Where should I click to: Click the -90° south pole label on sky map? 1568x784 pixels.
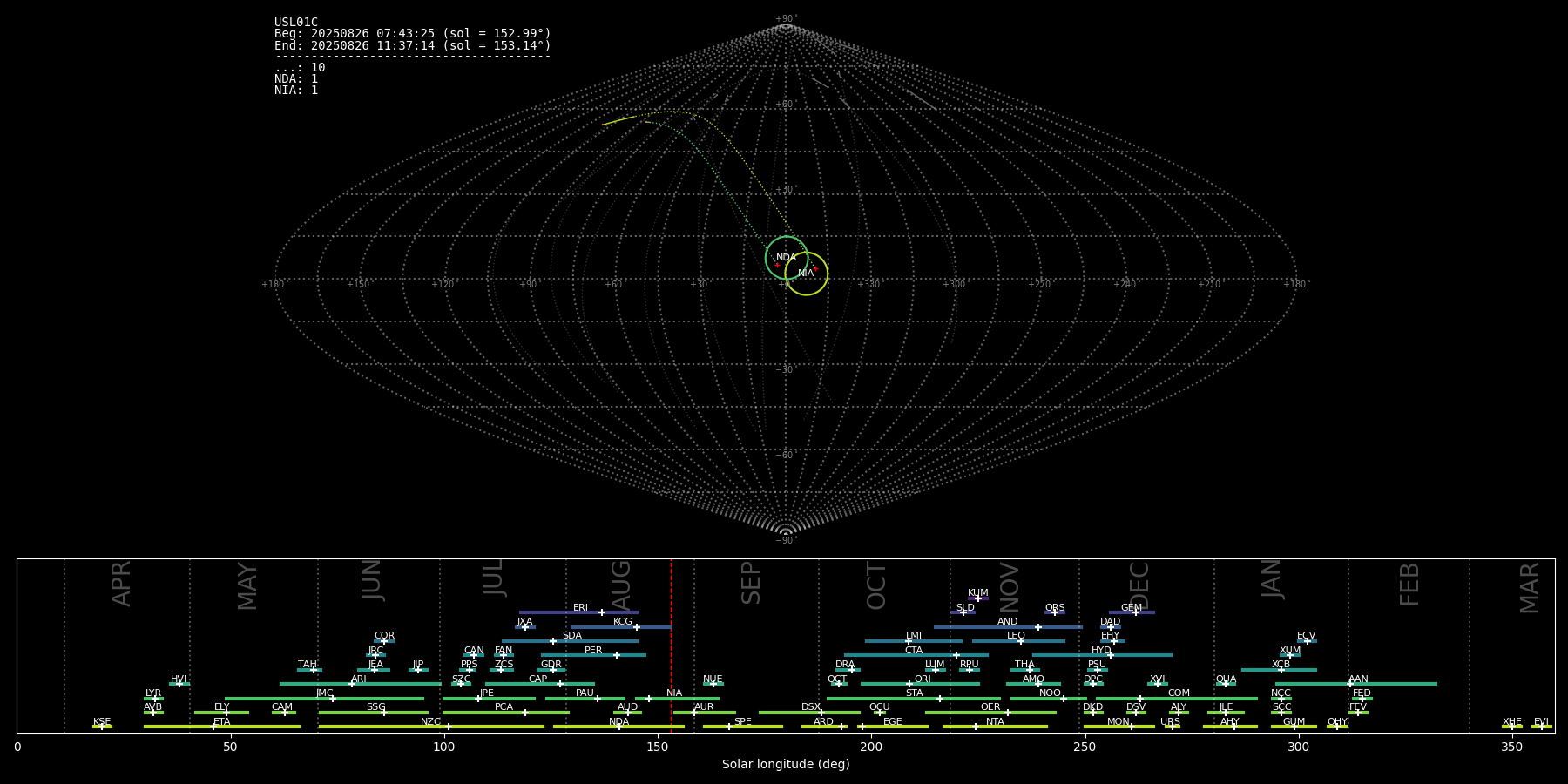pyautogui.click(x=786, y=541)
